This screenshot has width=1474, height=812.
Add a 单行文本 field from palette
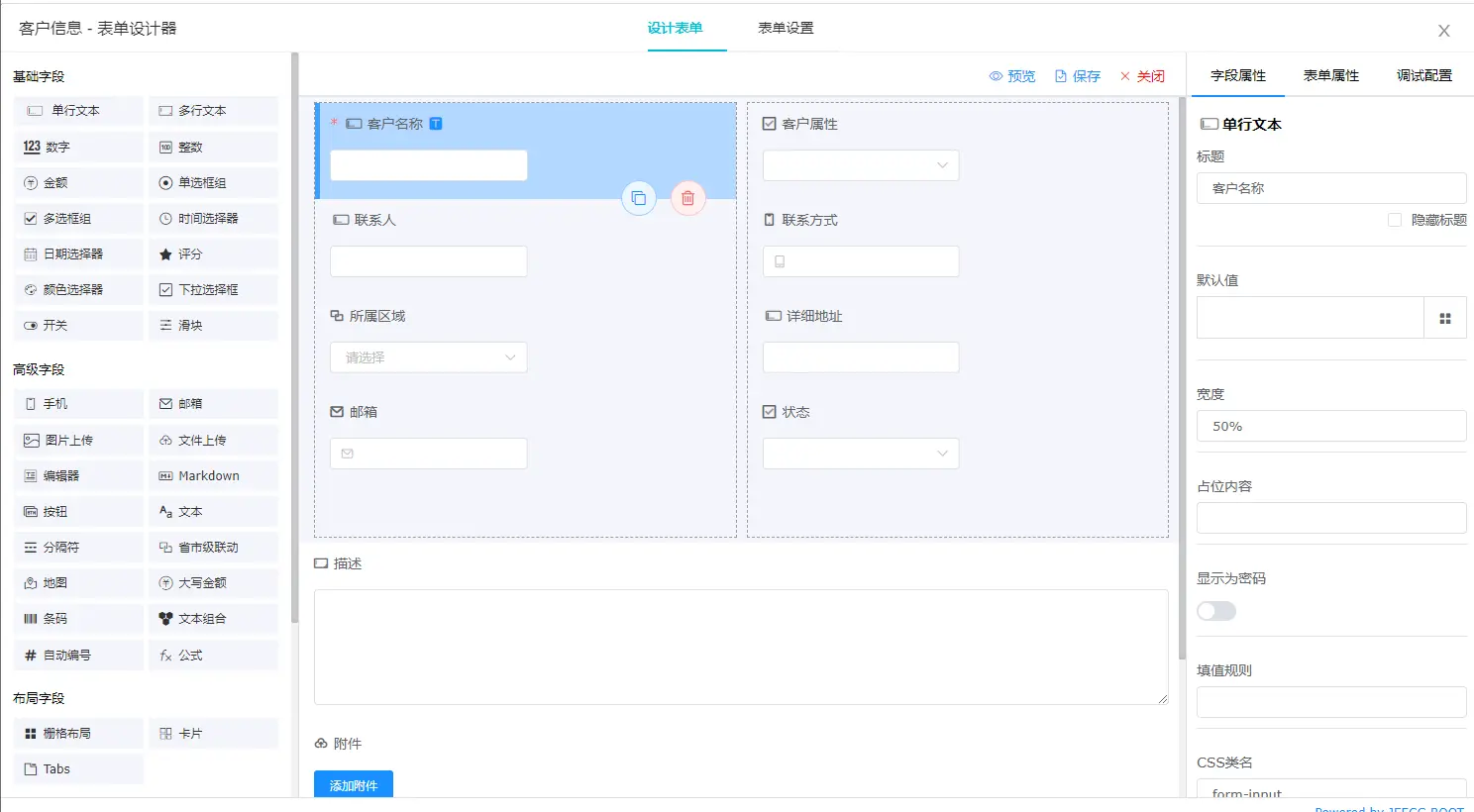click(79, 111)
